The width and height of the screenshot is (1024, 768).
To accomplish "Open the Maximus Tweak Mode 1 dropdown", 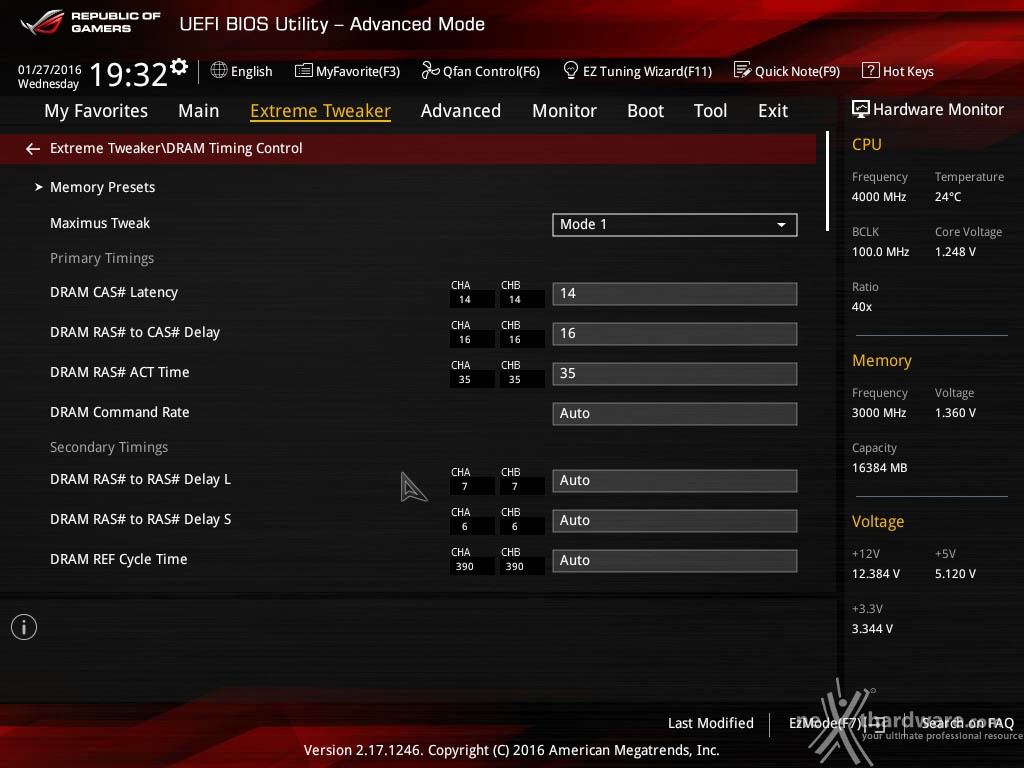I will [x=675, y=225].
